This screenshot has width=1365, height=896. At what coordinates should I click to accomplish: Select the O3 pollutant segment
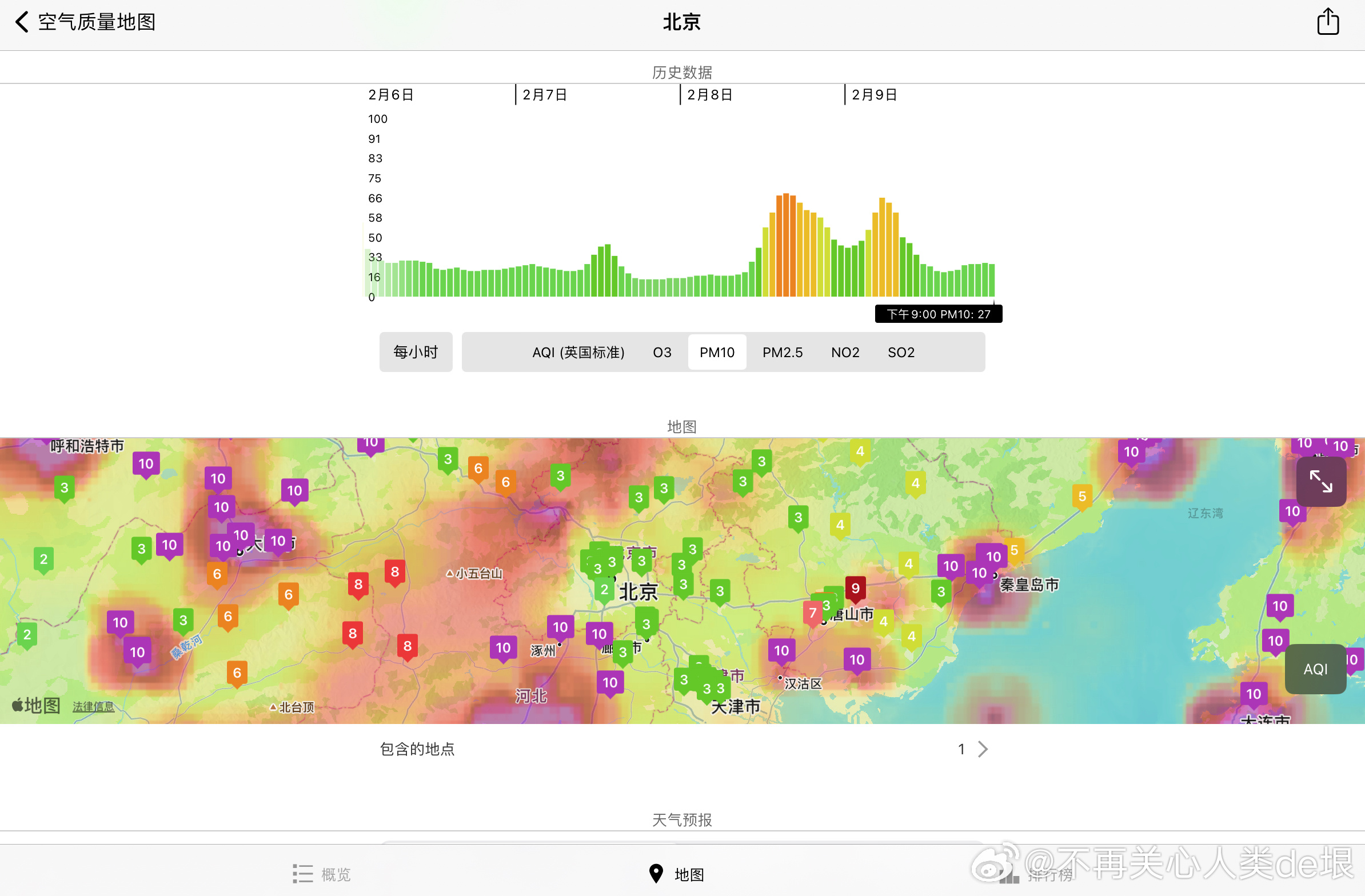pyautogui.click(x=661, y=352)
